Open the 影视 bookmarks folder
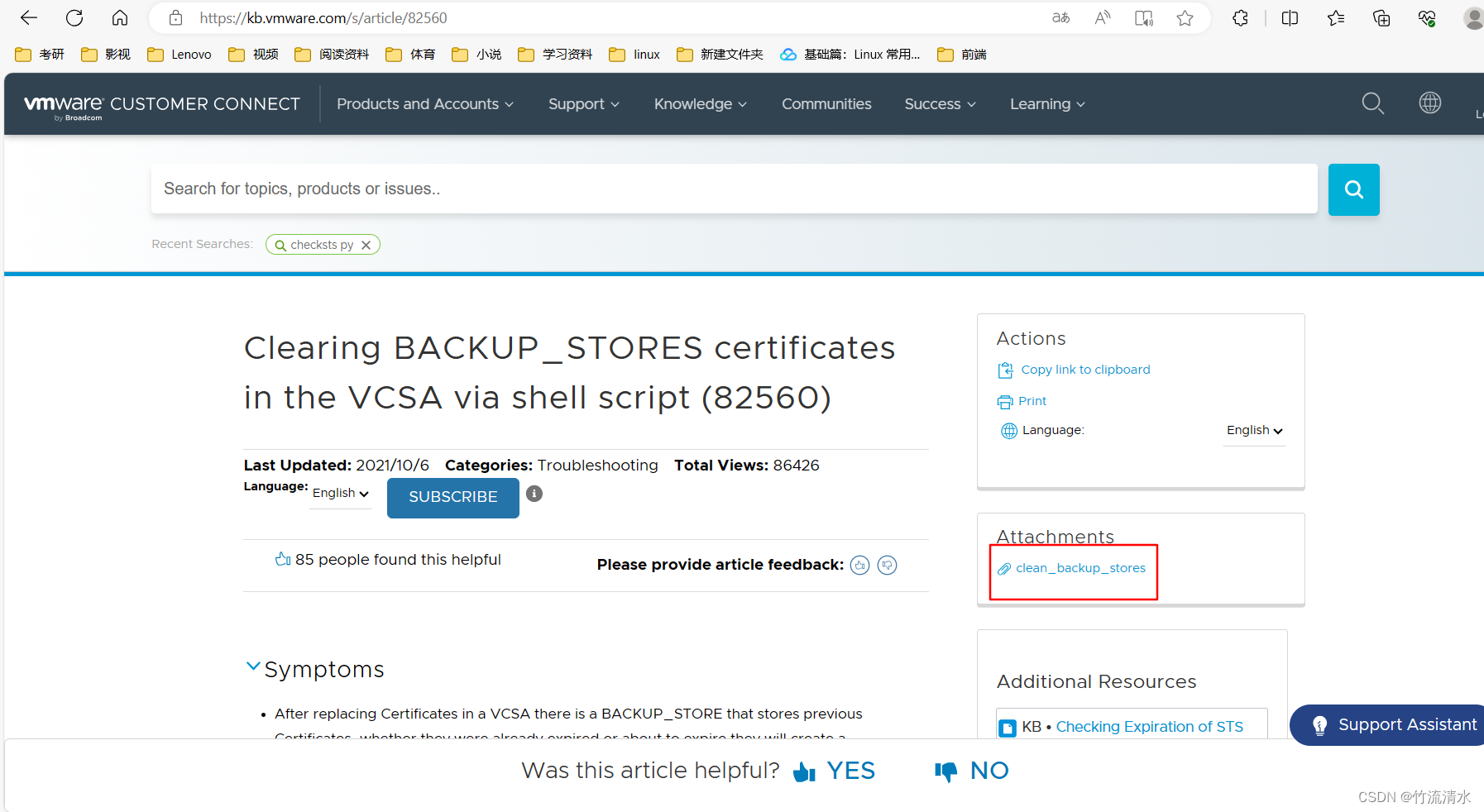The image size is (1484, 812). (x=106, y=55)
